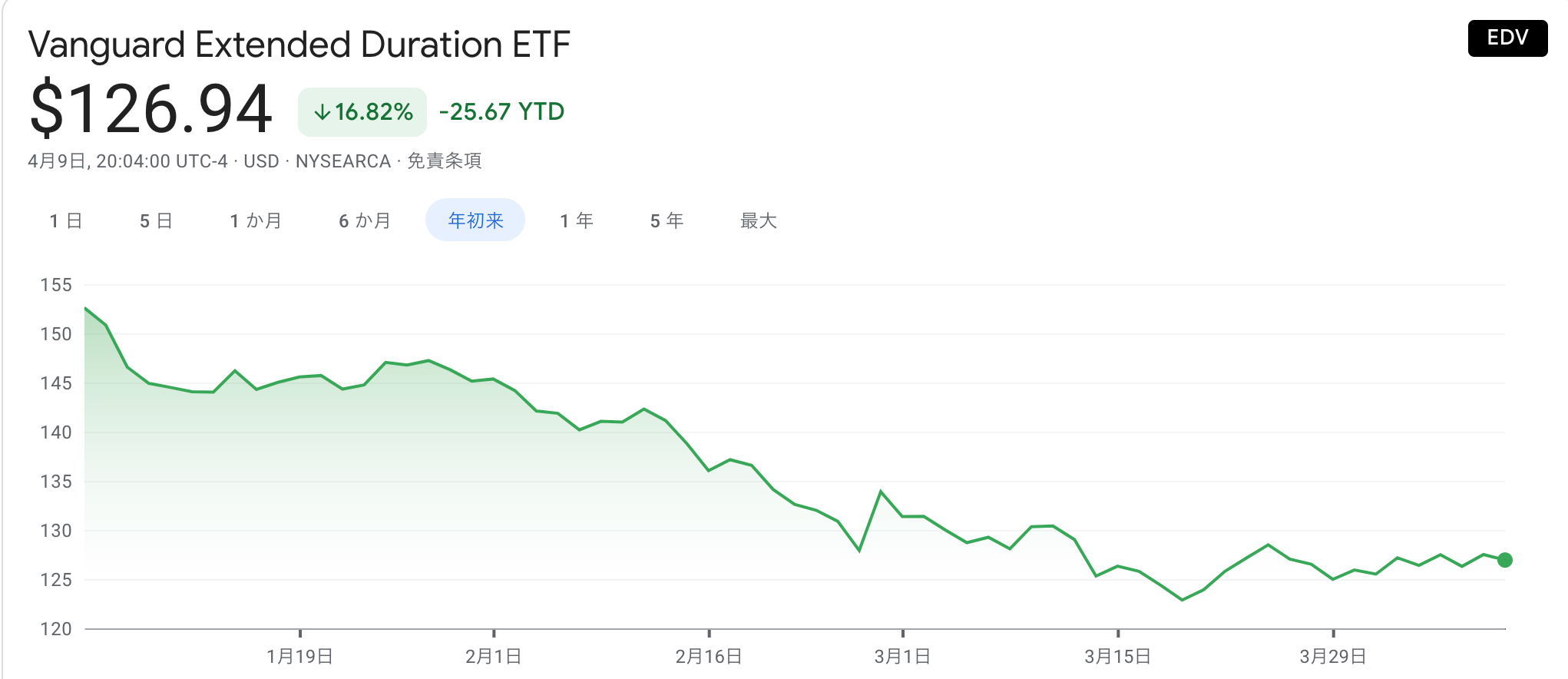Switch to the 5 日 range tab
This screenshot has width=1568, height=679.
(156, 221)
